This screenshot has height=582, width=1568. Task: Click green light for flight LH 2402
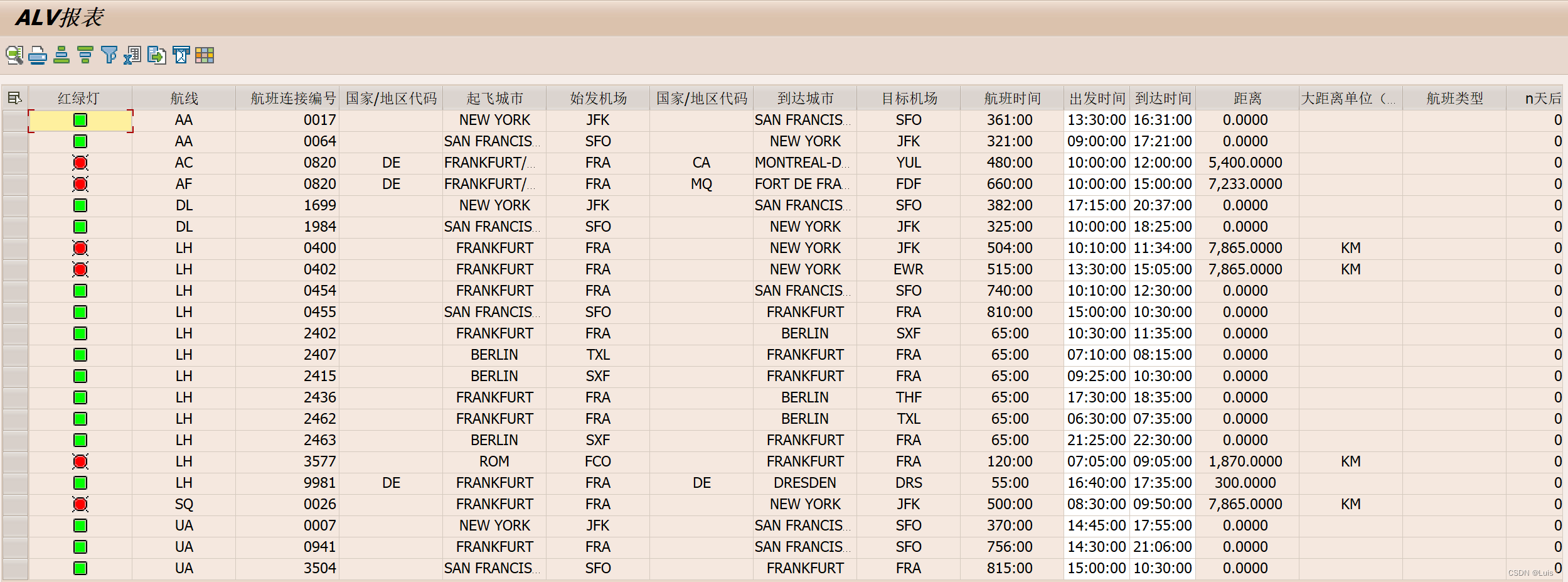(80, 333)
